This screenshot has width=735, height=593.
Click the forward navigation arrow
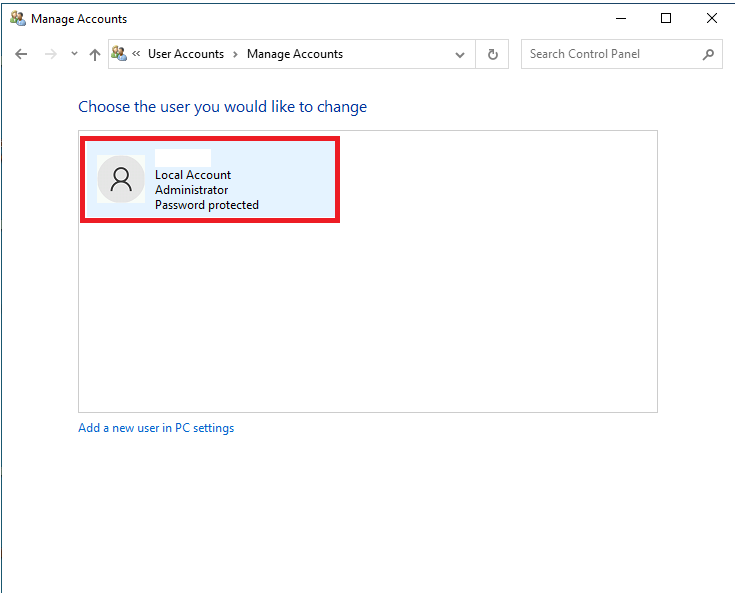click(51, 54)
